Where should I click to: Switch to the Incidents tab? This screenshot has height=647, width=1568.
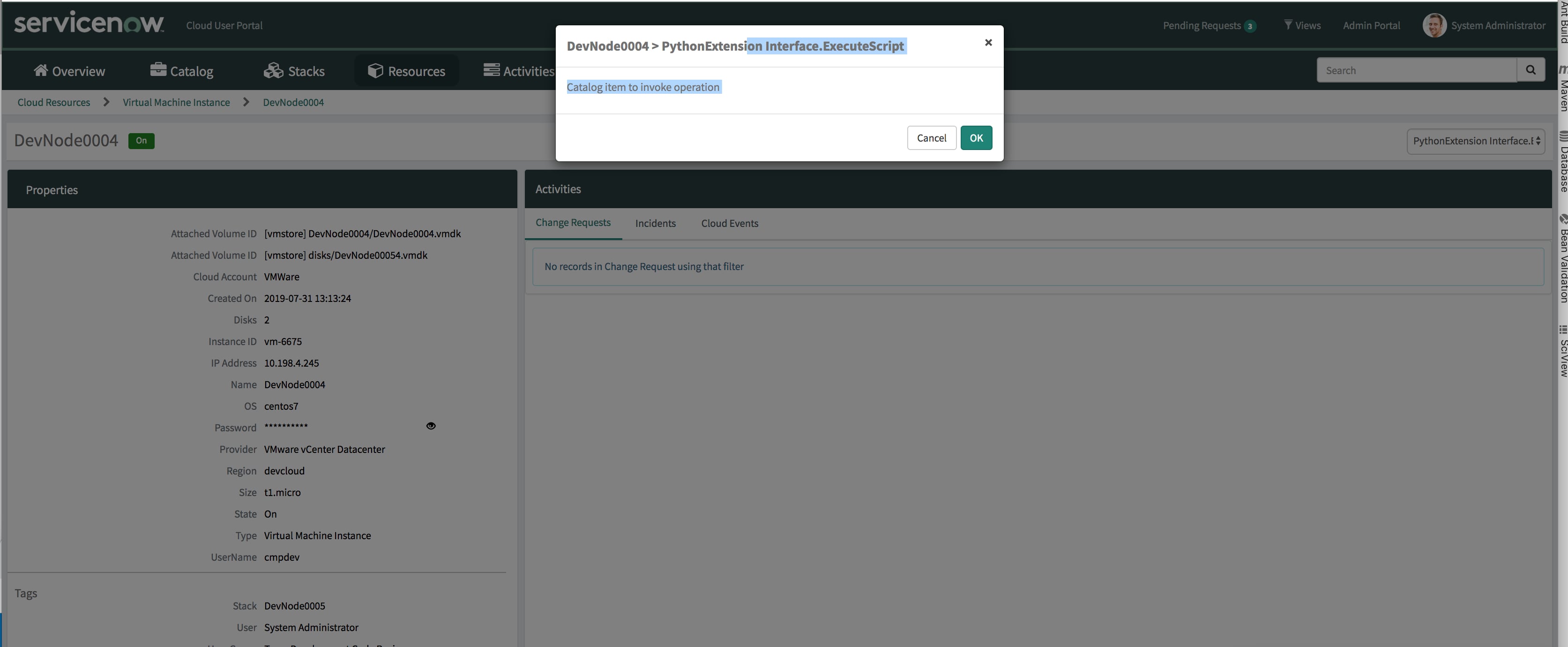655,224
